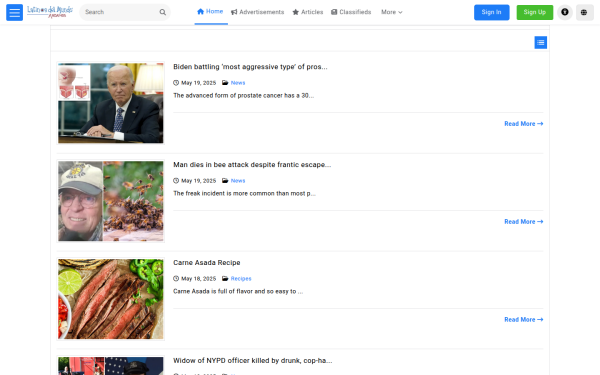Open 'Biden battling most aggressive type' headline

tap(250, 67)
